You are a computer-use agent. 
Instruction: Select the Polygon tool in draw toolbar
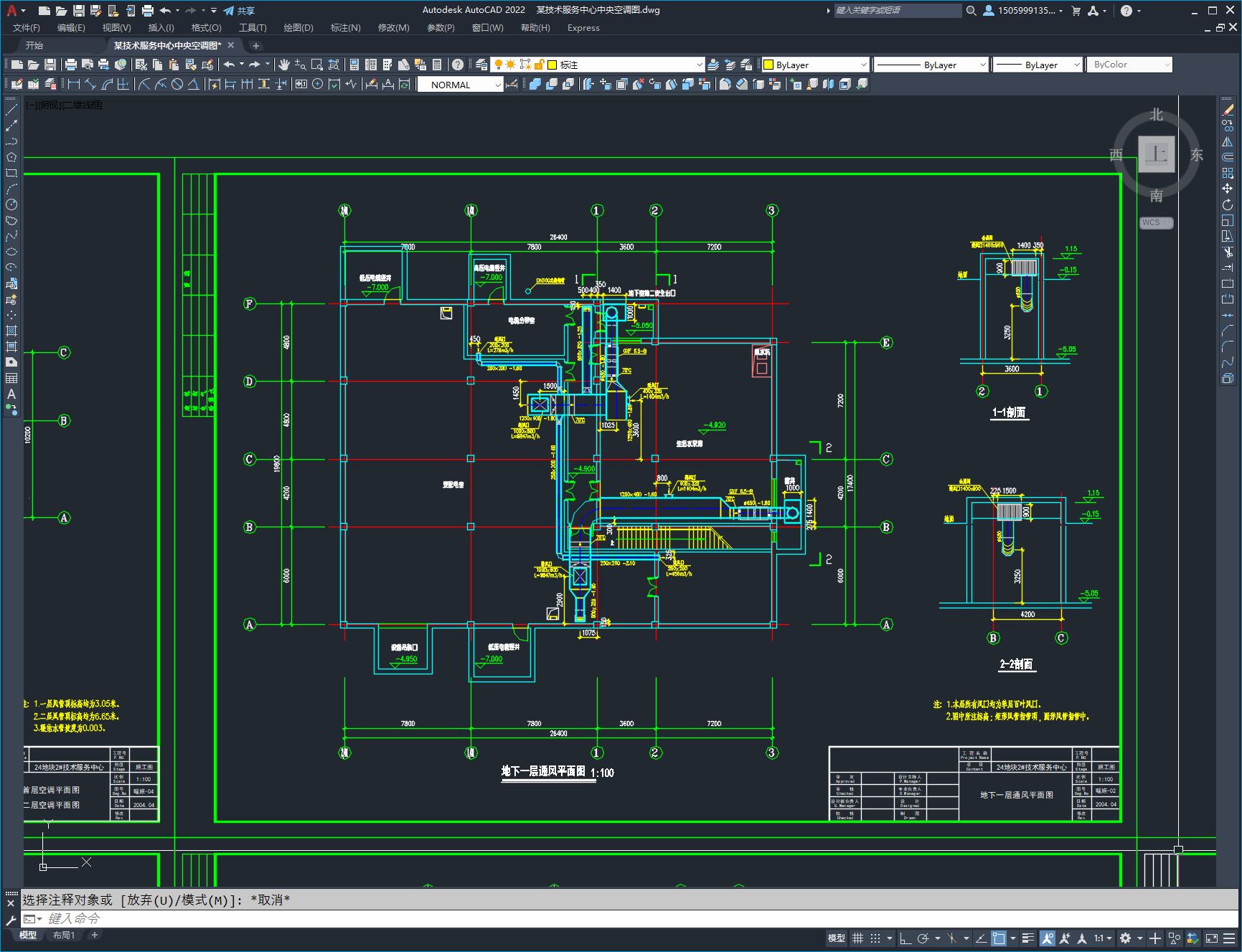click(x=11, y=157)
